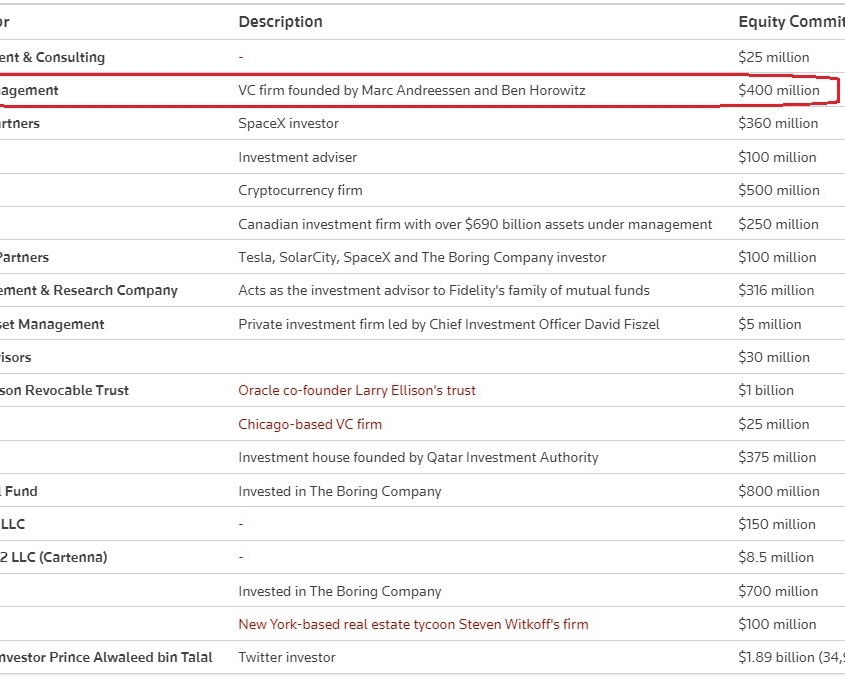Click the 'Revocable Trust' investor name

tap(65, 390)
